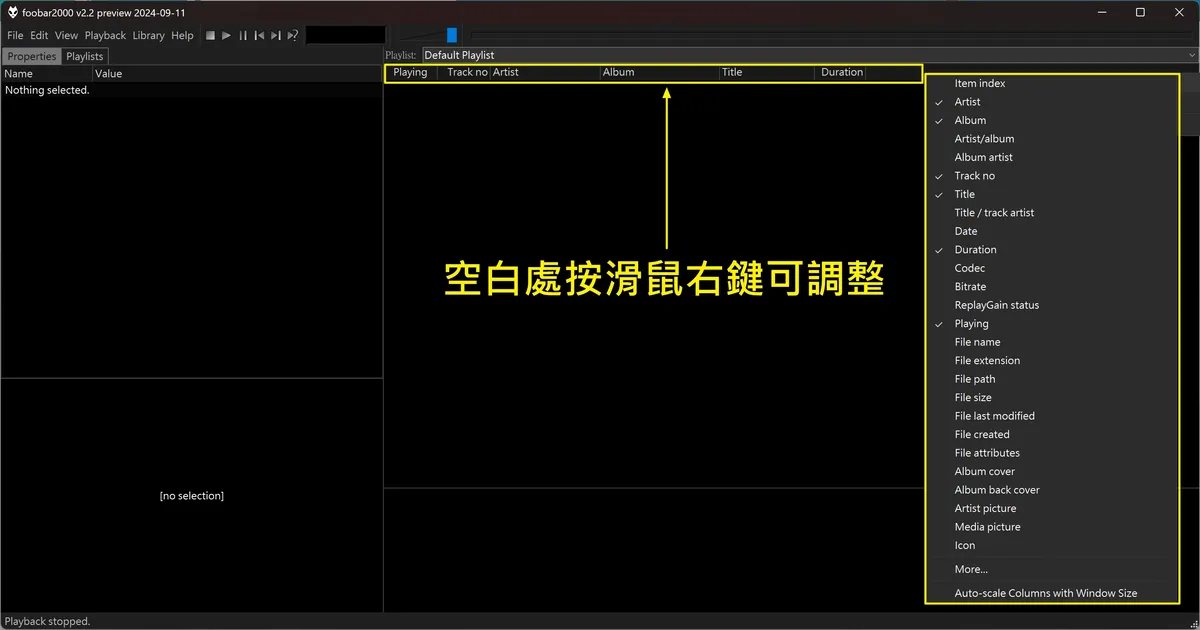Uncheck the Duration column in menu
1200x630 pixels.
tap(1052, 250)
